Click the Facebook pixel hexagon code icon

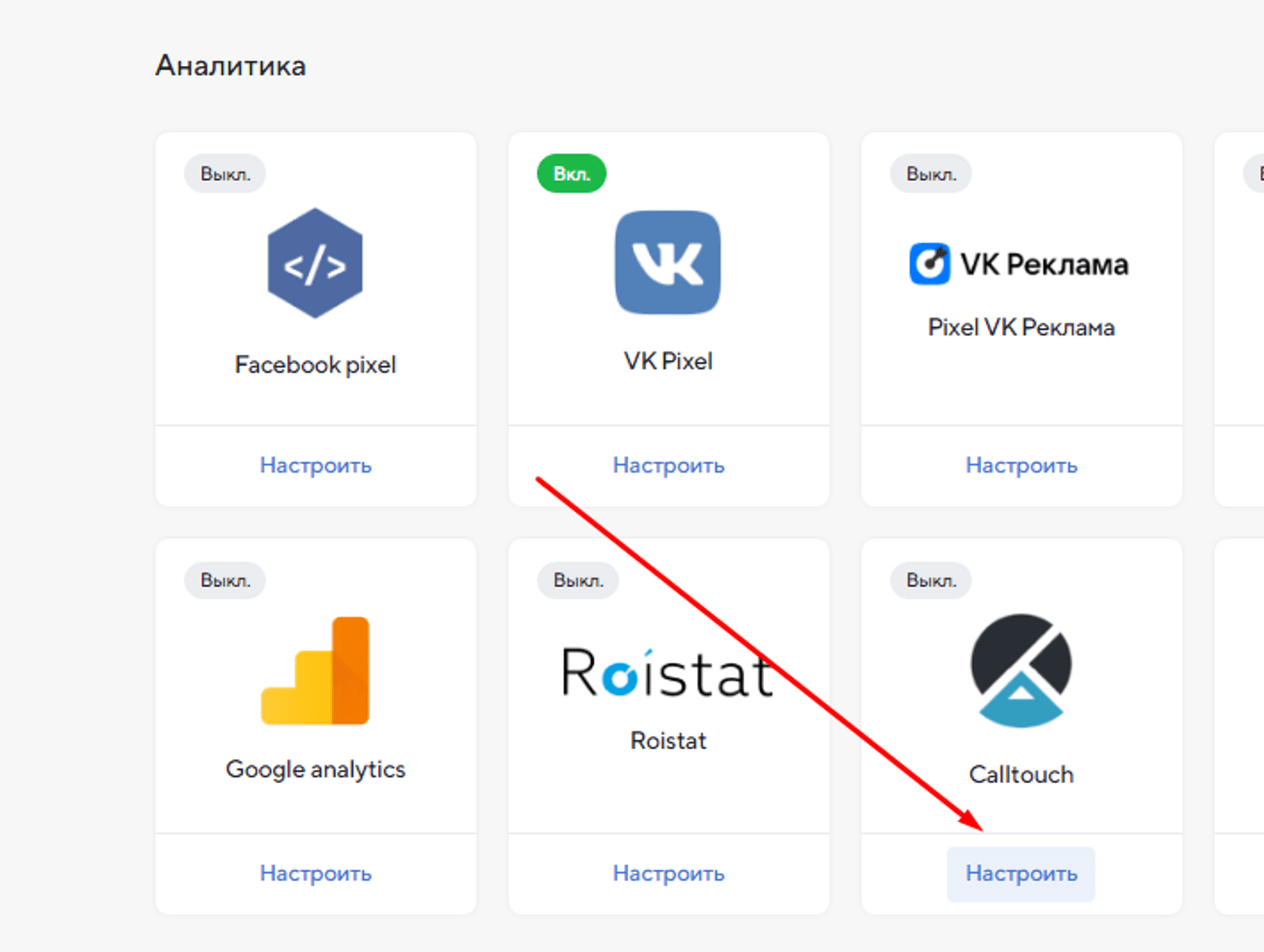coord(315,263)
